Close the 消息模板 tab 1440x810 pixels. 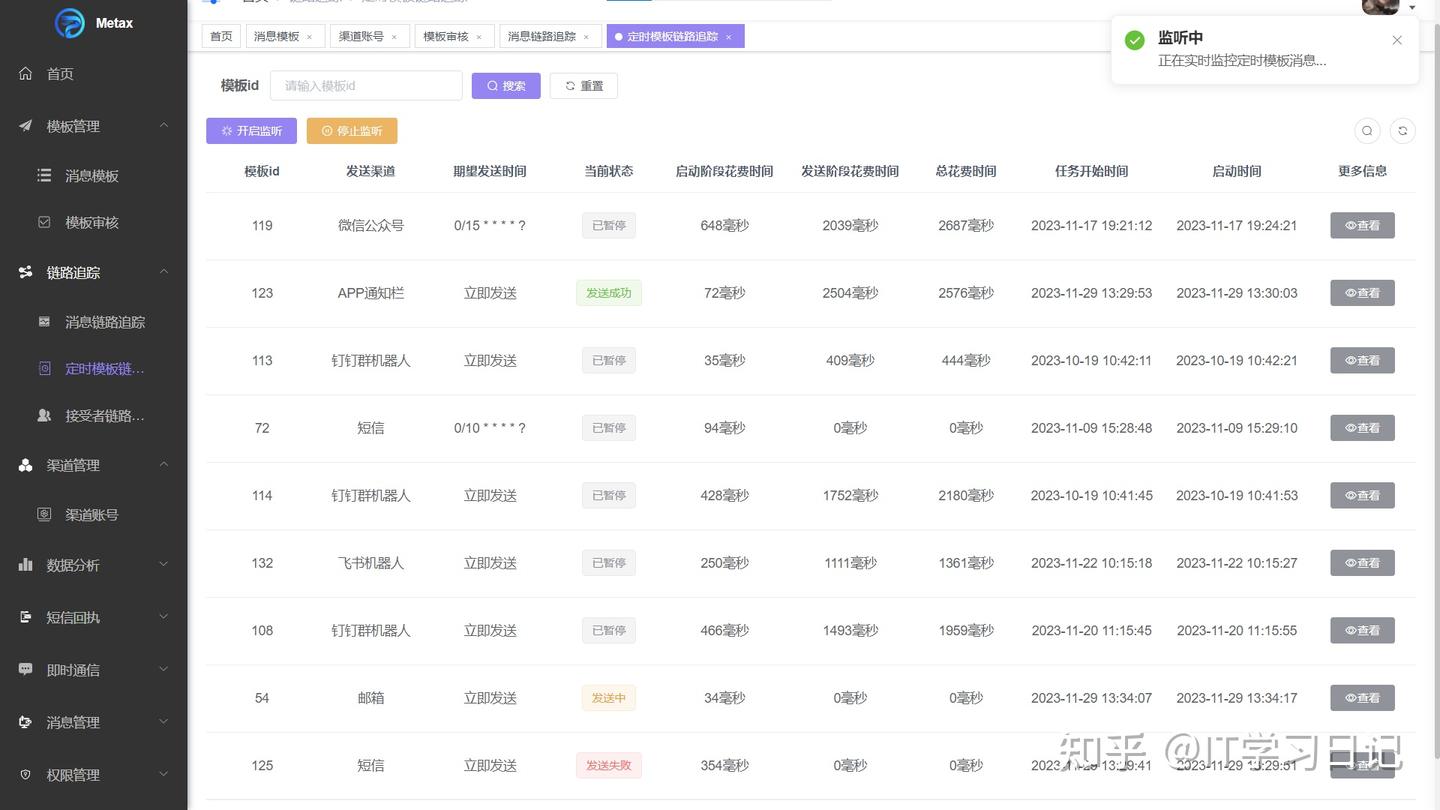point(309,37)
